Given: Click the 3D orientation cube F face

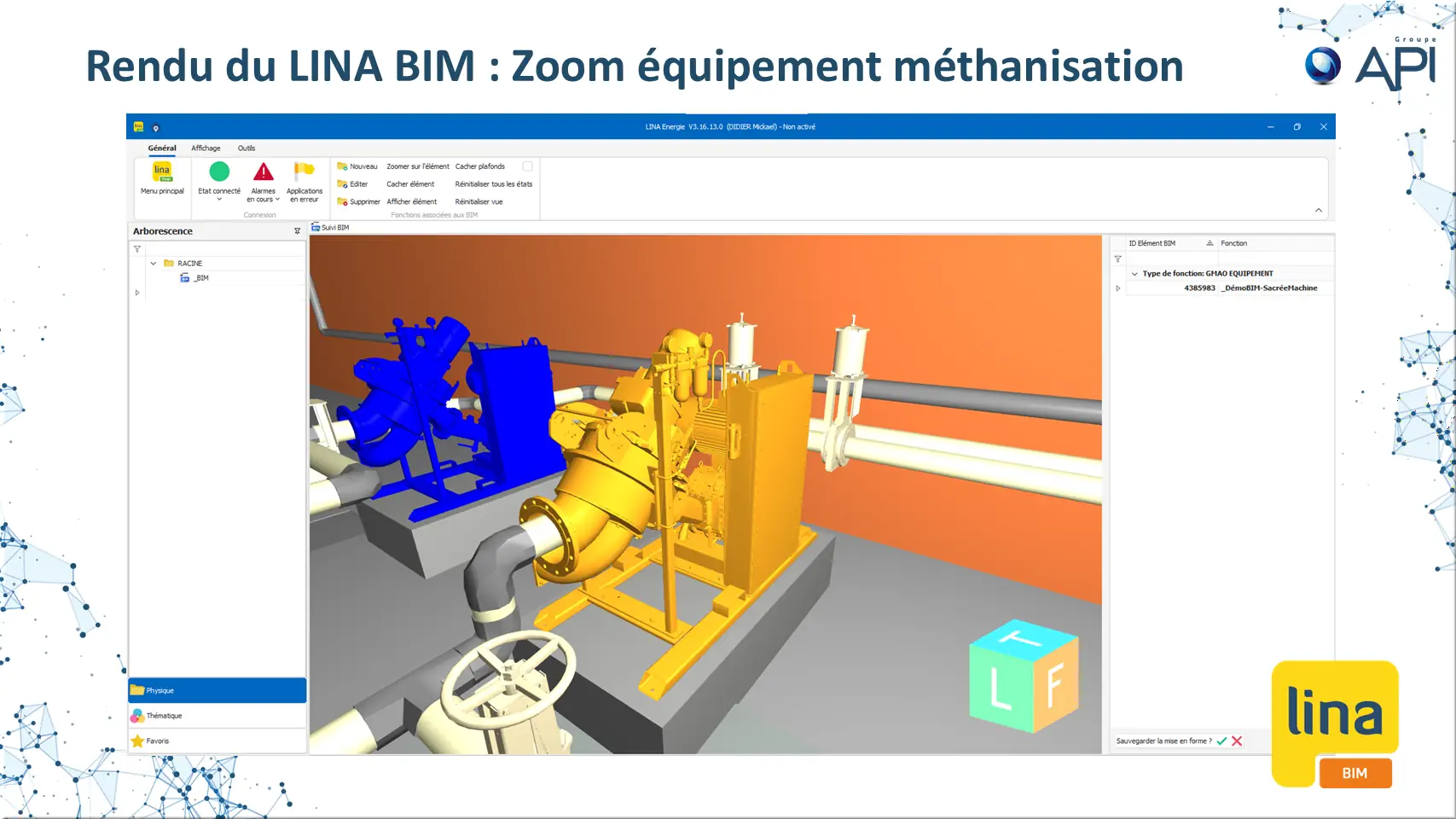Looking at the screenshot, I should pos(1056,684).
